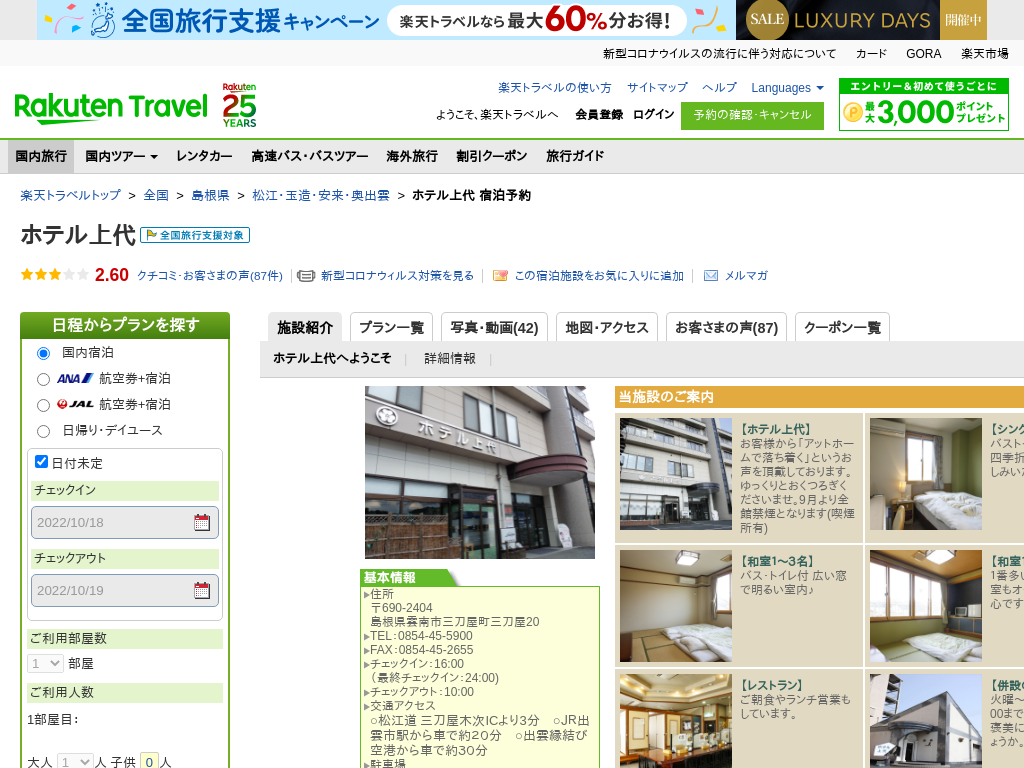Uncheck the 日付未定 checkbox

pos(41,462)
